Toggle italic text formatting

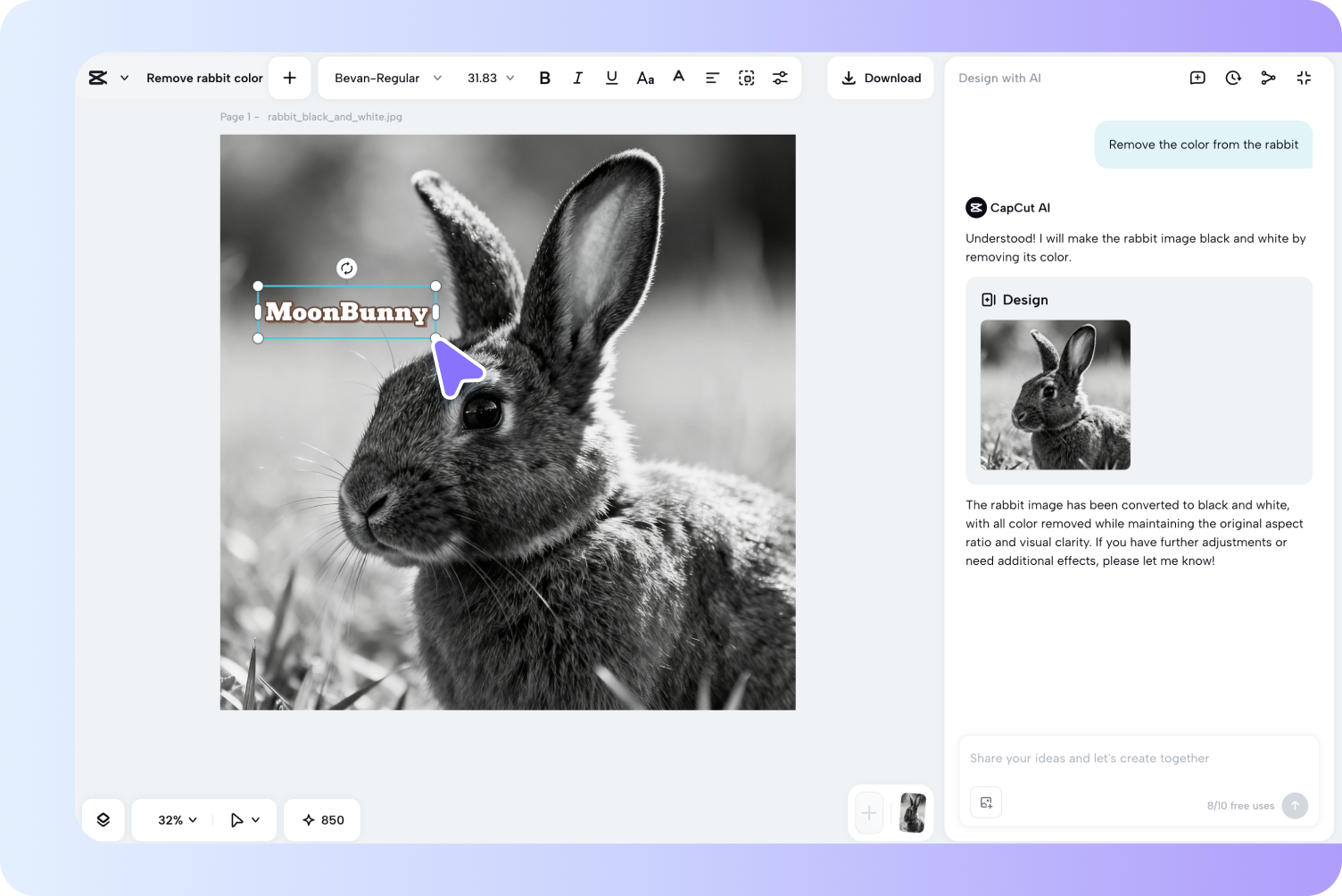tap(577, 79)
